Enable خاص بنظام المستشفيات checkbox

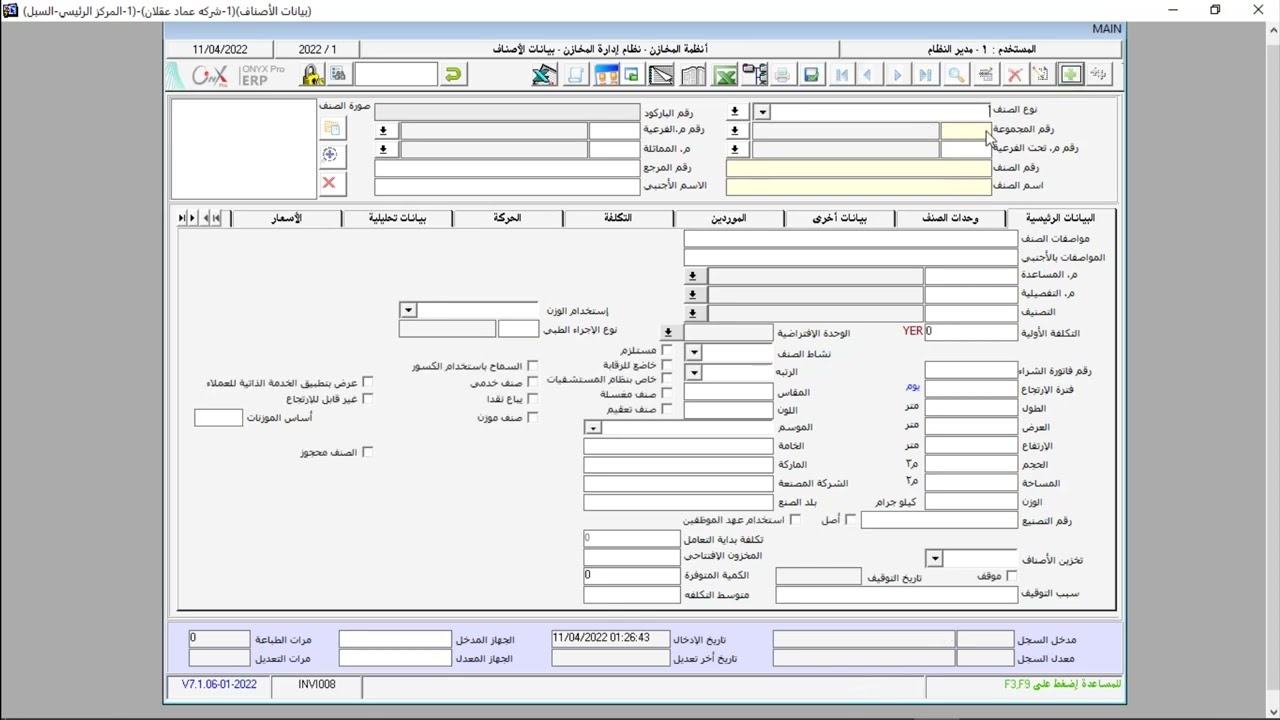point(667,380)
